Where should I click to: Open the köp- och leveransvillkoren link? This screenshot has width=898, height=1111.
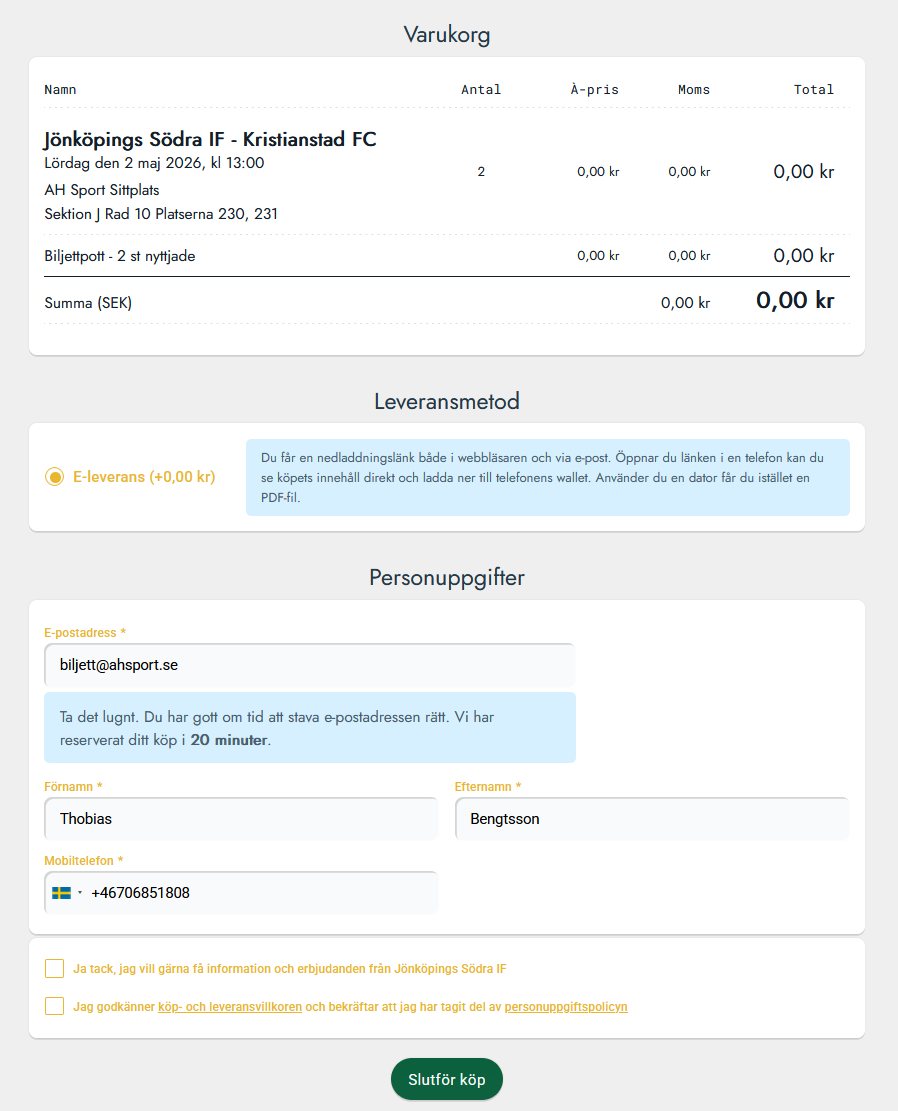coord(230,1007)
